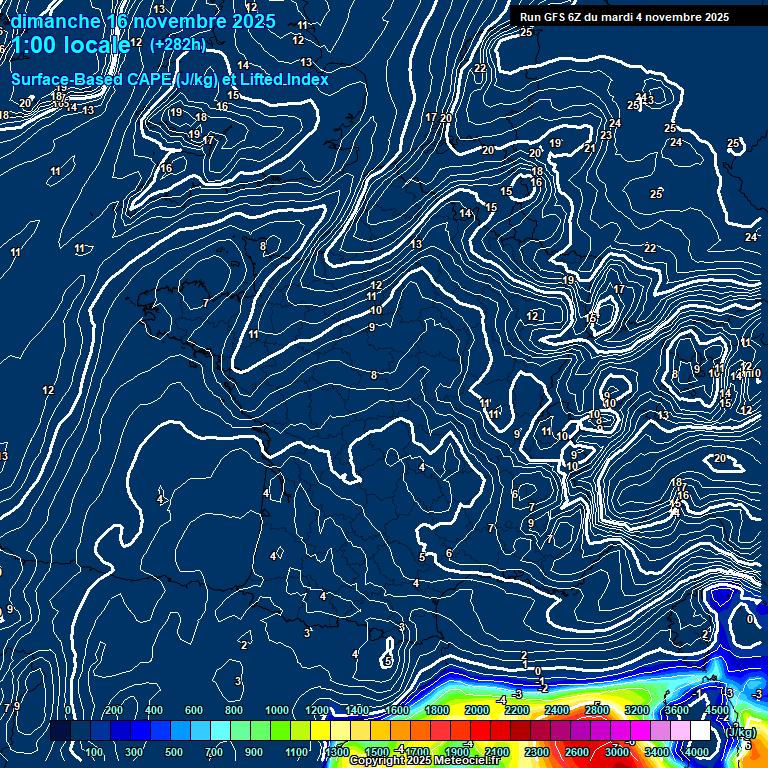Image resolution: width=768 pixels, height=768 pixels.
Task: Select the bright cyan legend swatch
Action: tap(220, 730)
